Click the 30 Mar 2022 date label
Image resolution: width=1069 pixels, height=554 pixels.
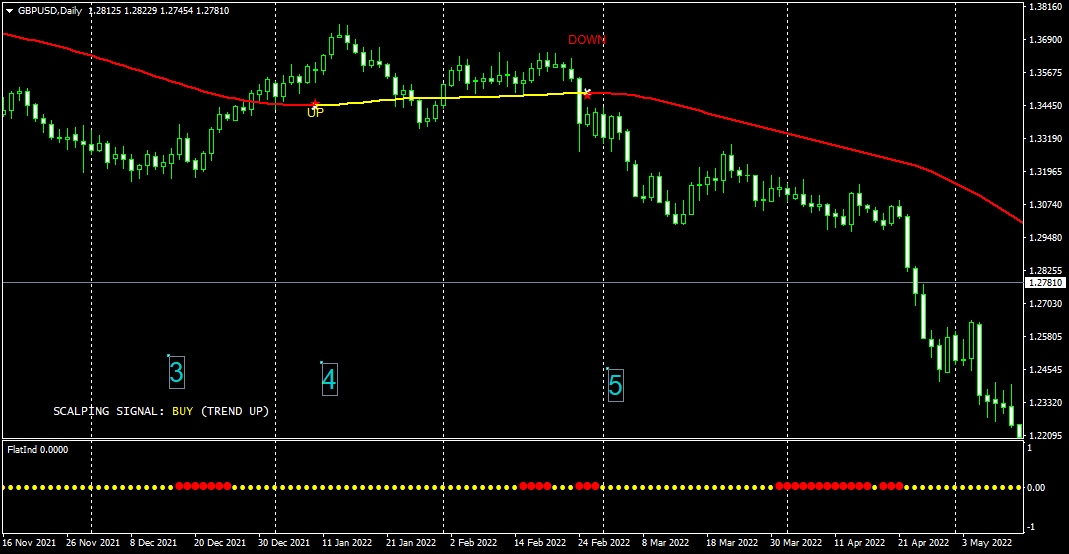coord(796,543)
